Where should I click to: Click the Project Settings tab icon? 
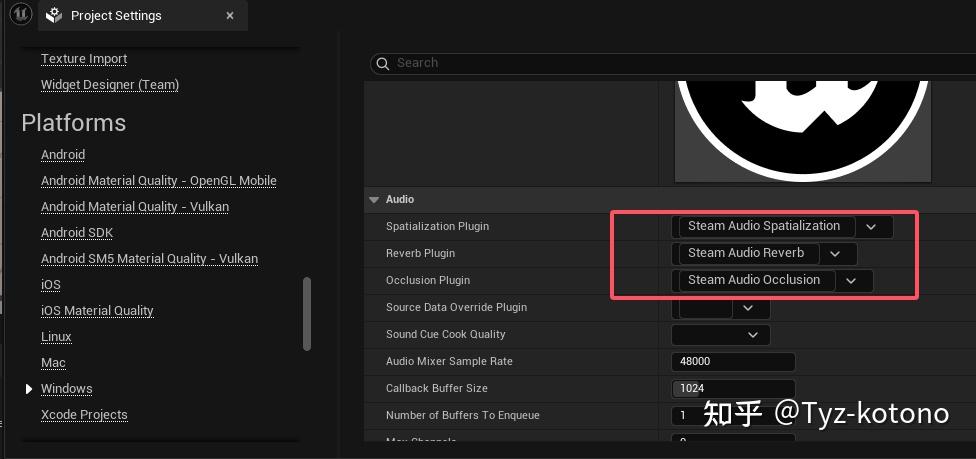55,16
